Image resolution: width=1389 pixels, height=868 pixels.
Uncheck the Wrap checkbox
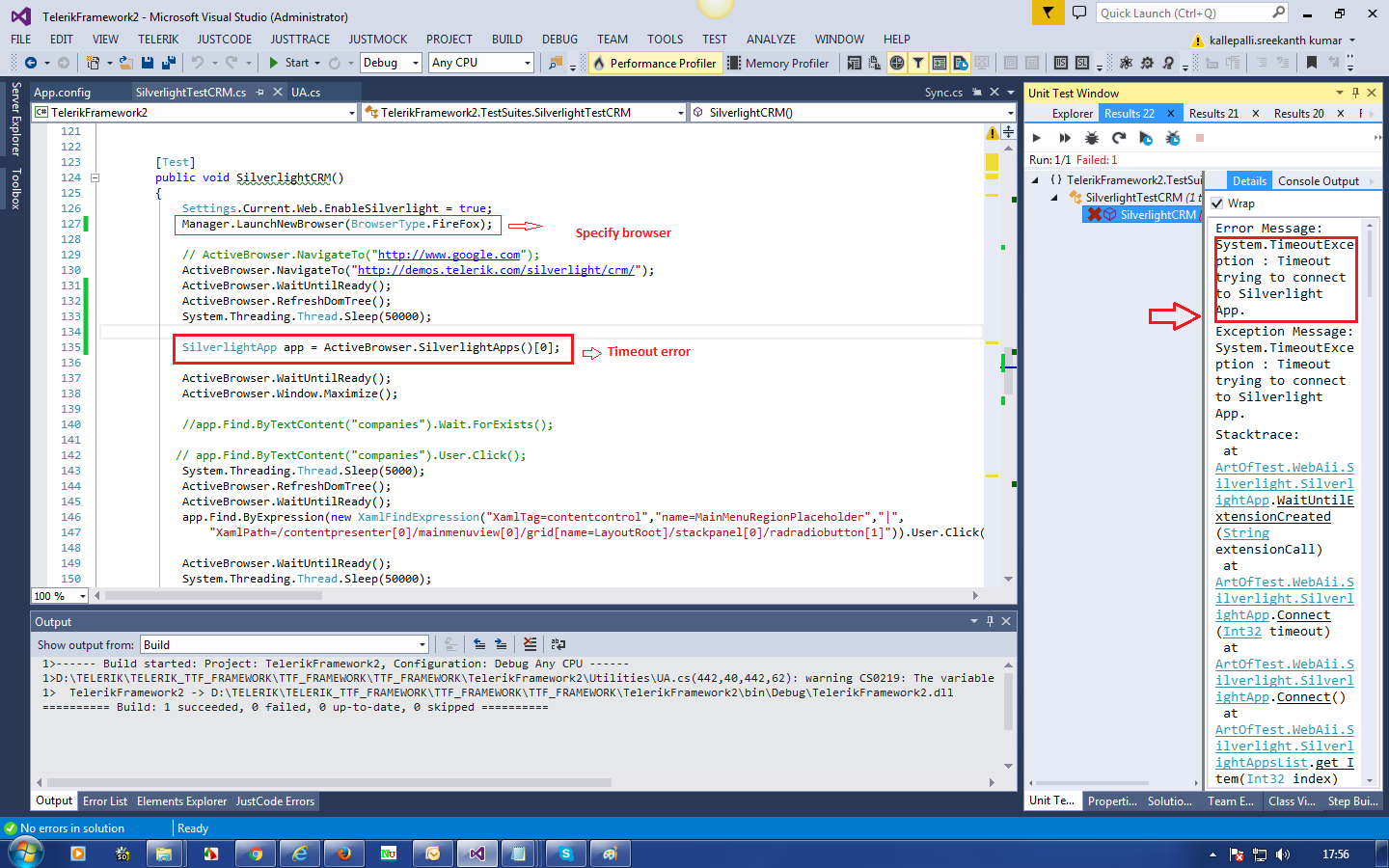[x=1217, y=203]
